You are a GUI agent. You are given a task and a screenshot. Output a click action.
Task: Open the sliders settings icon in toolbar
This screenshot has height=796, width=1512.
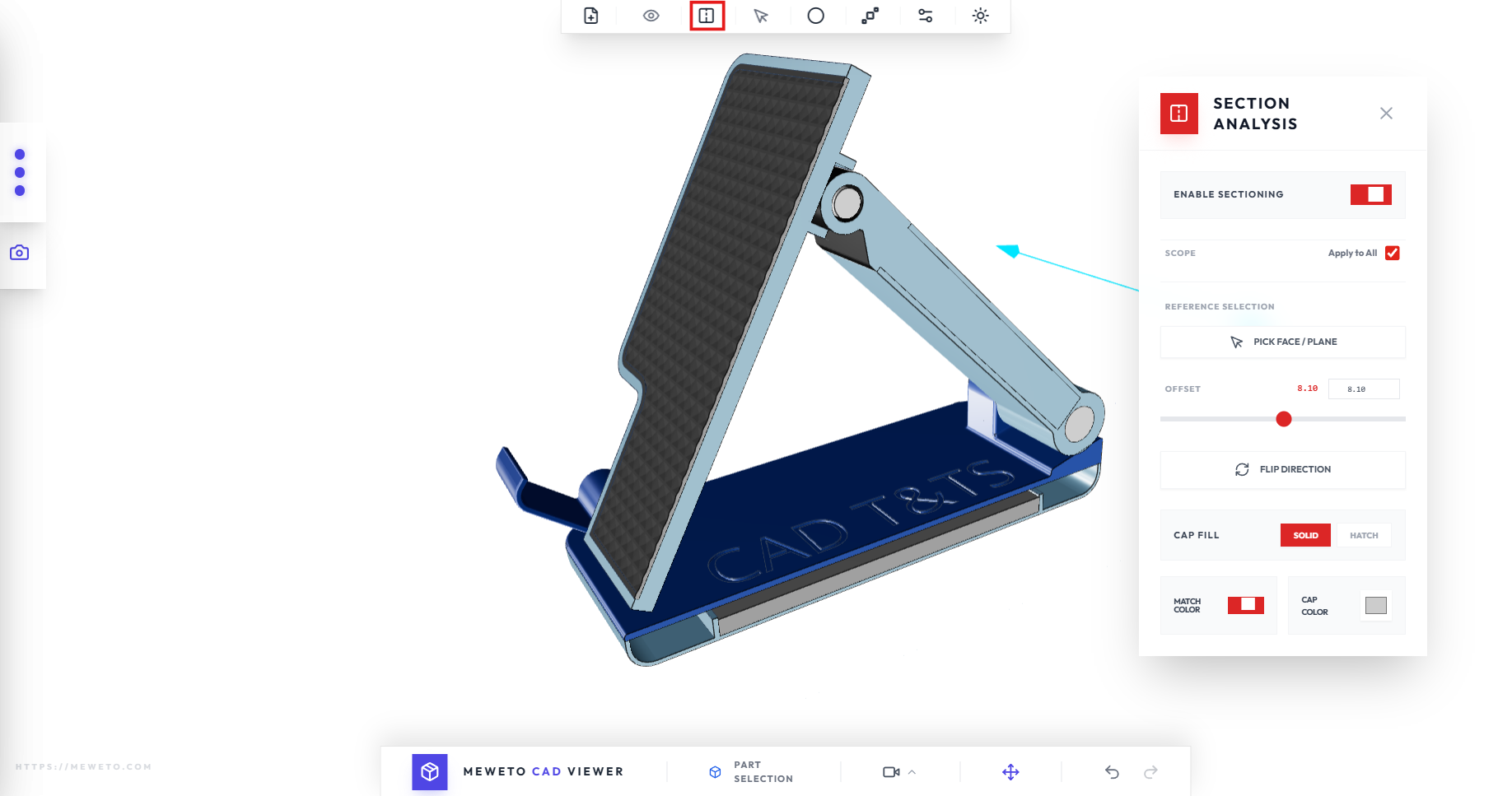tap(926, 16)
